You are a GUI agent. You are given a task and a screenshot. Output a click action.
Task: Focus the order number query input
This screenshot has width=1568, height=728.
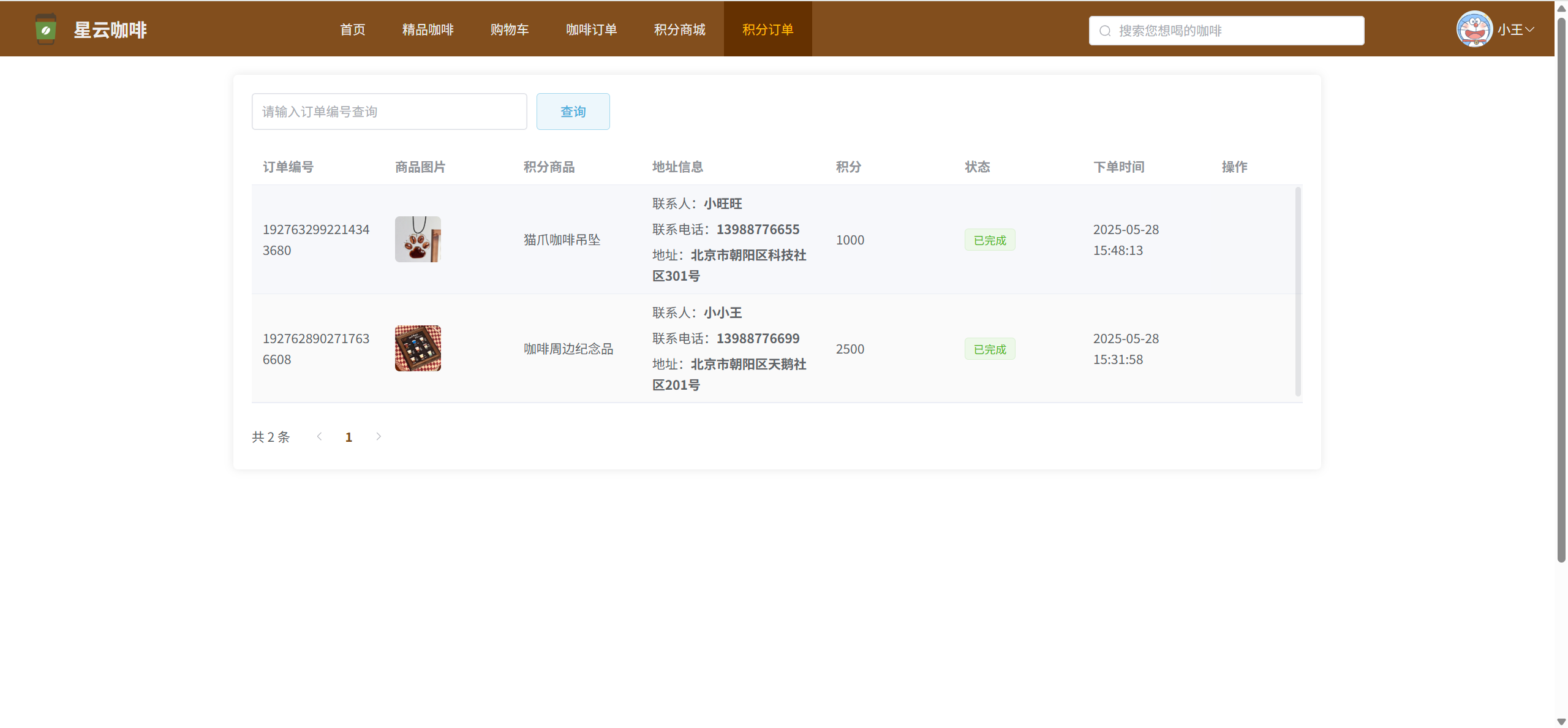[389, 112]
